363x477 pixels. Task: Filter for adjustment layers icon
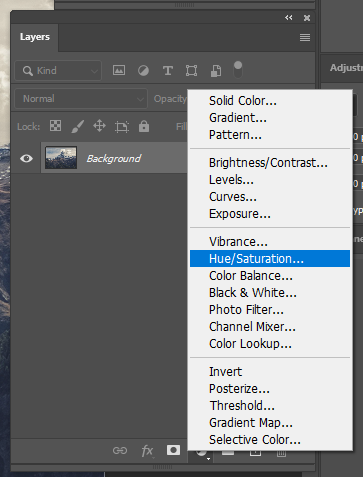pos(143,71)
